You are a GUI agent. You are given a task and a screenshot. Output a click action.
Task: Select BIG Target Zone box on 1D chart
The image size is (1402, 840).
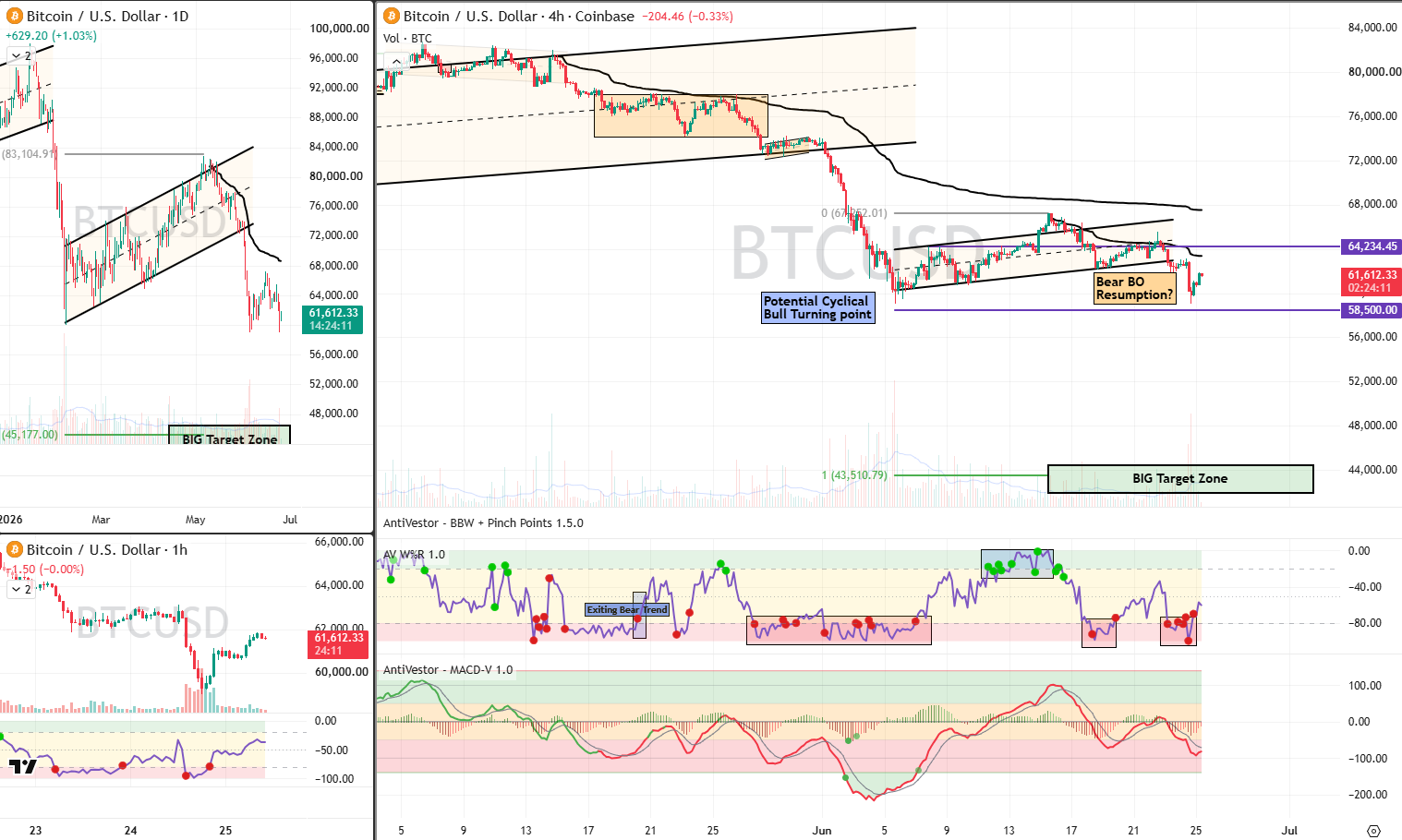point(230,435)
